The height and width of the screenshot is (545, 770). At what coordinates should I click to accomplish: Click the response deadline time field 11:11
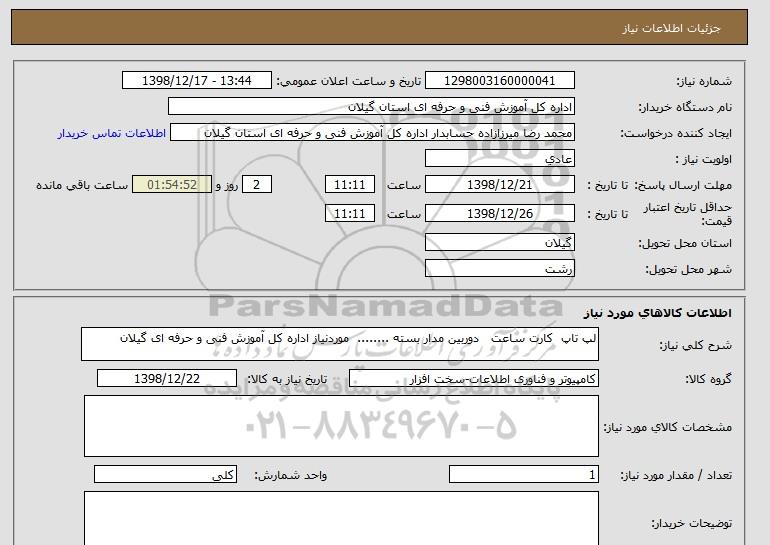coord(350,185)
